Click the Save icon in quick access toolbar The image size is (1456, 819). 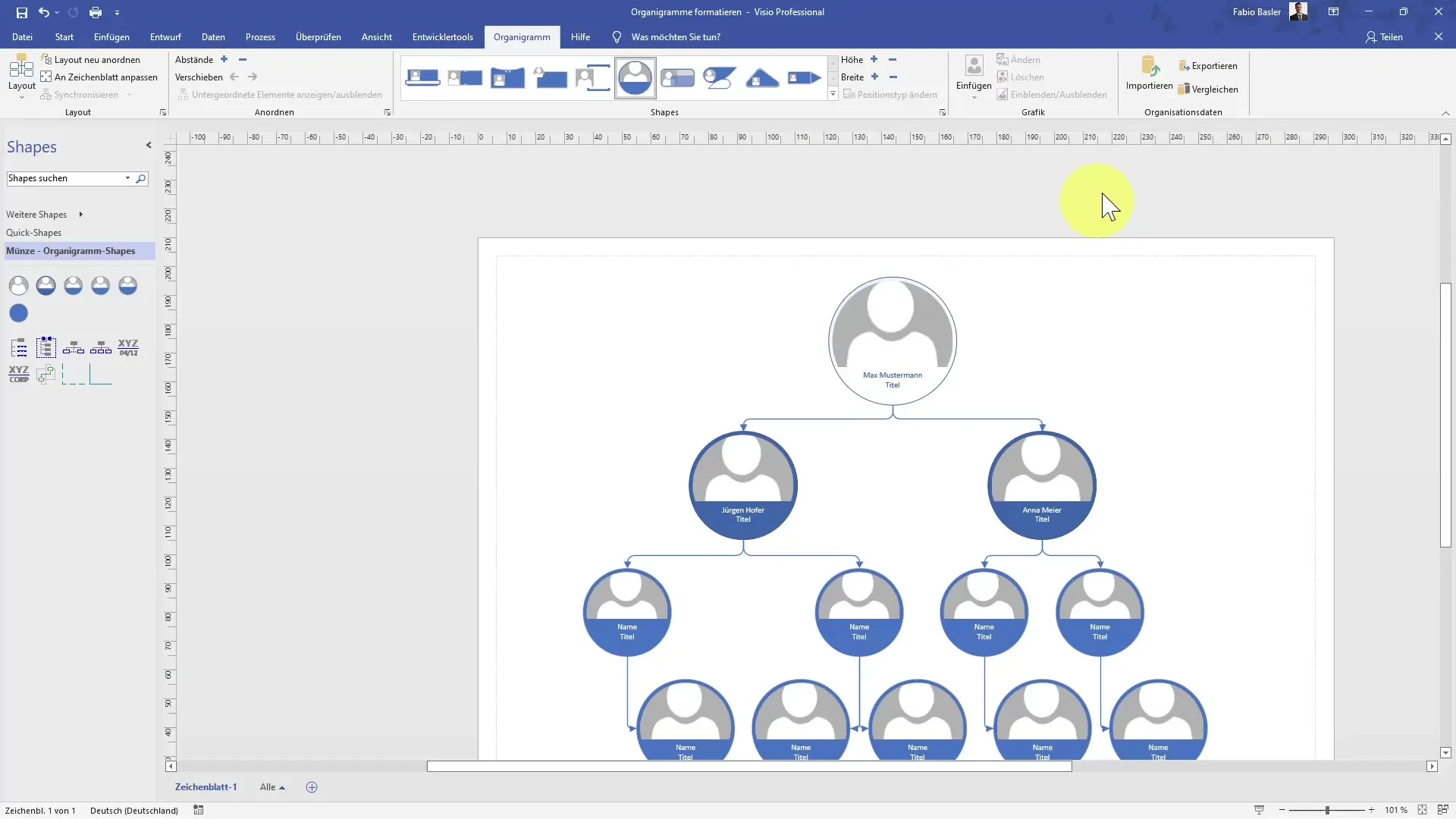pos(21,12)
